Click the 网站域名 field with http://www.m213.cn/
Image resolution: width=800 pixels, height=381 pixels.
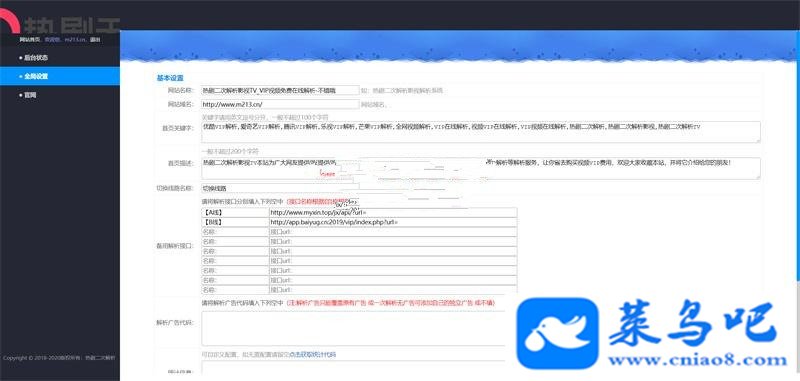click(x=280, y=104)
